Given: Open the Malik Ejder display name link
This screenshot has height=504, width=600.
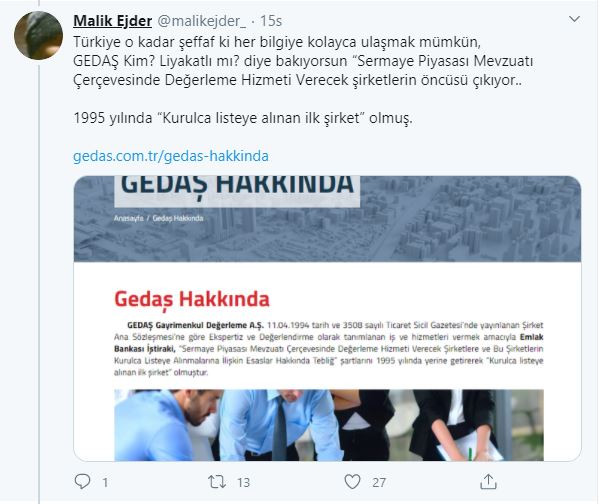Looking at the screenshot, I should [112, 21].
